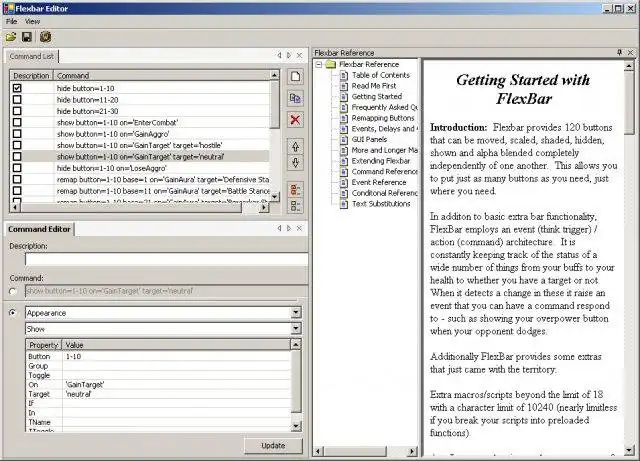The width and height of the screenshot is (640, 461).
Task: Click Command List tab left arrow
Action: (279, 55)
